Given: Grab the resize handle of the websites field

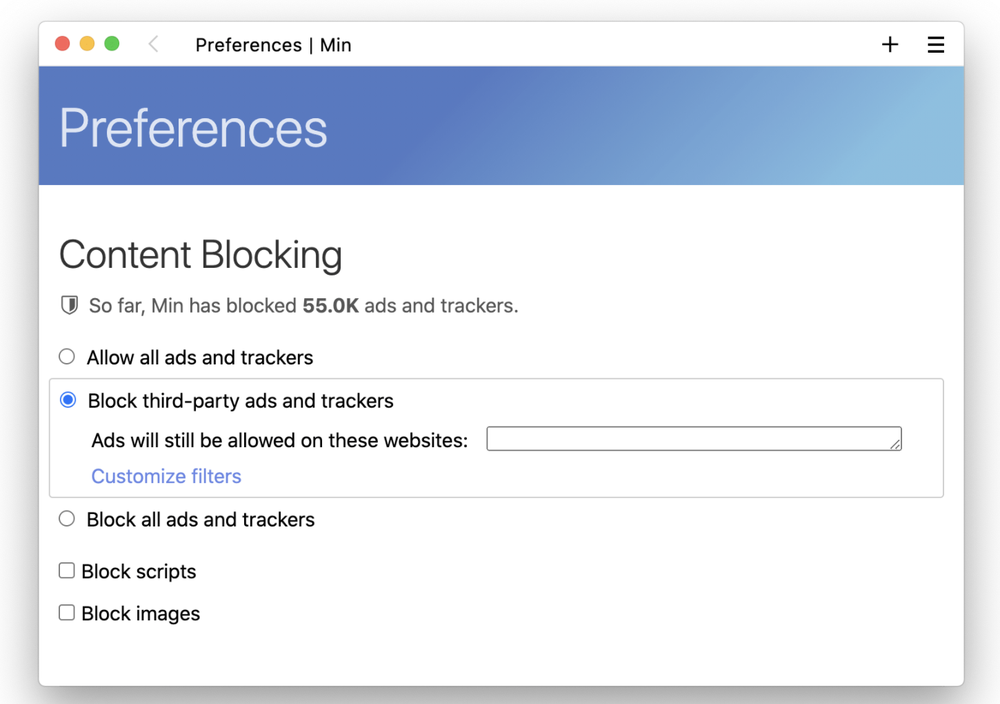Looking at the screenshot, I should pos(895,444).
